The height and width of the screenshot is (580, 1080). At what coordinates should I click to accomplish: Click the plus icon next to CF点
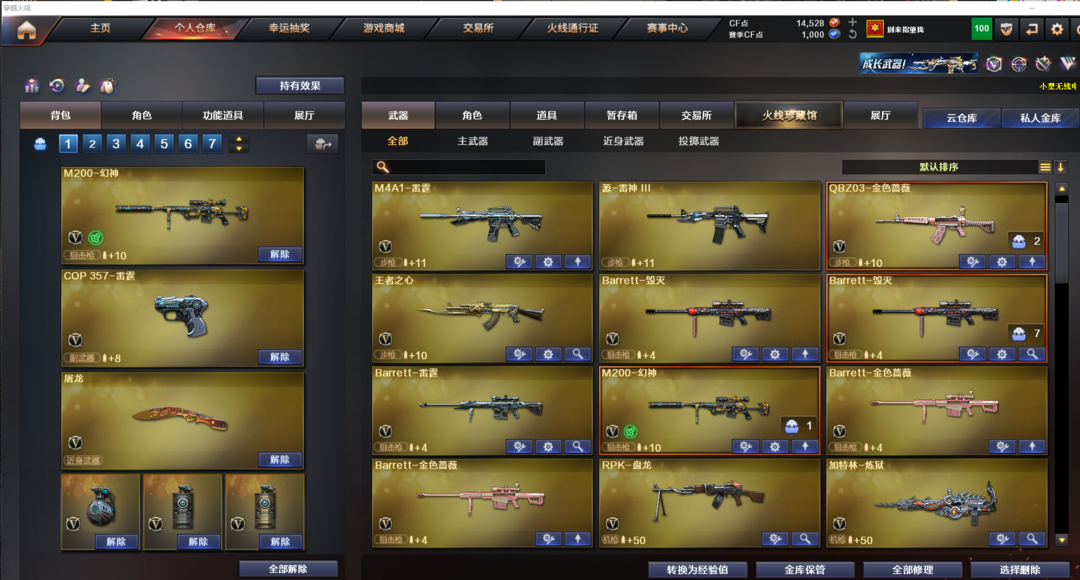(x=852, y=22)
